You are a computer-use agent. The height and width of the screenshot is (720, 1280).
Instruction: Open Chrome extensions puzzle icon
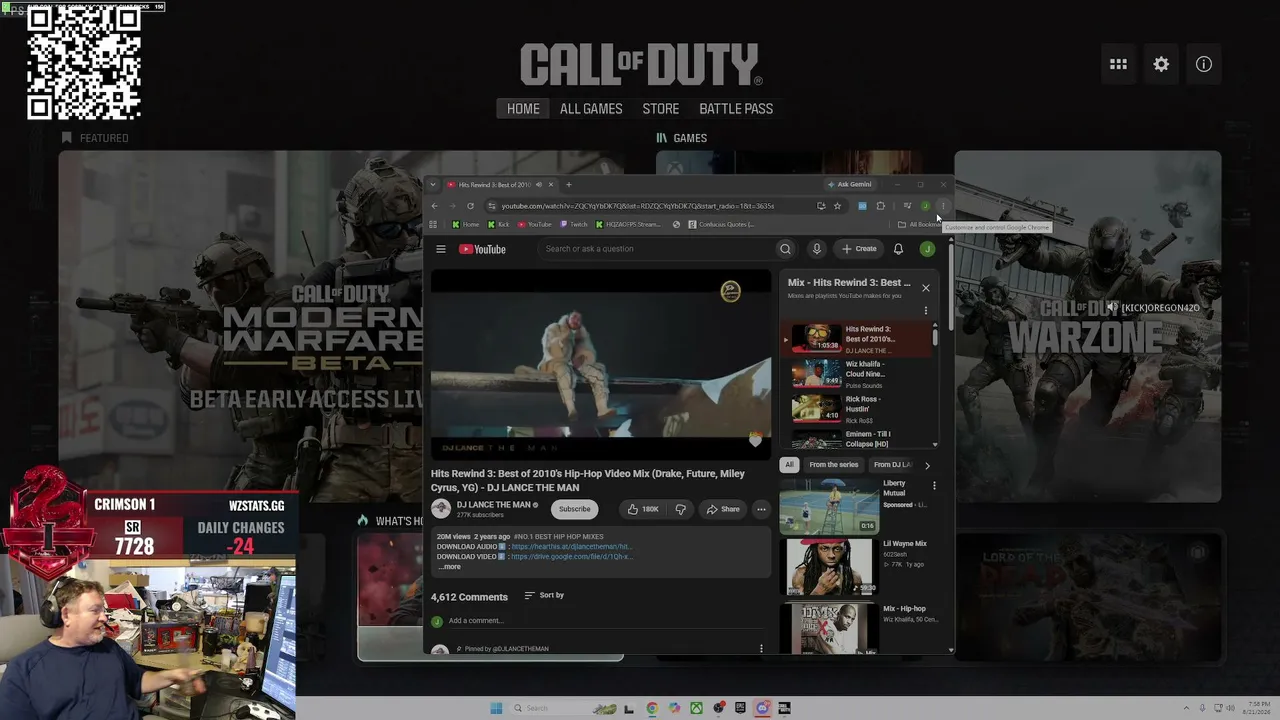click(881, 206)
